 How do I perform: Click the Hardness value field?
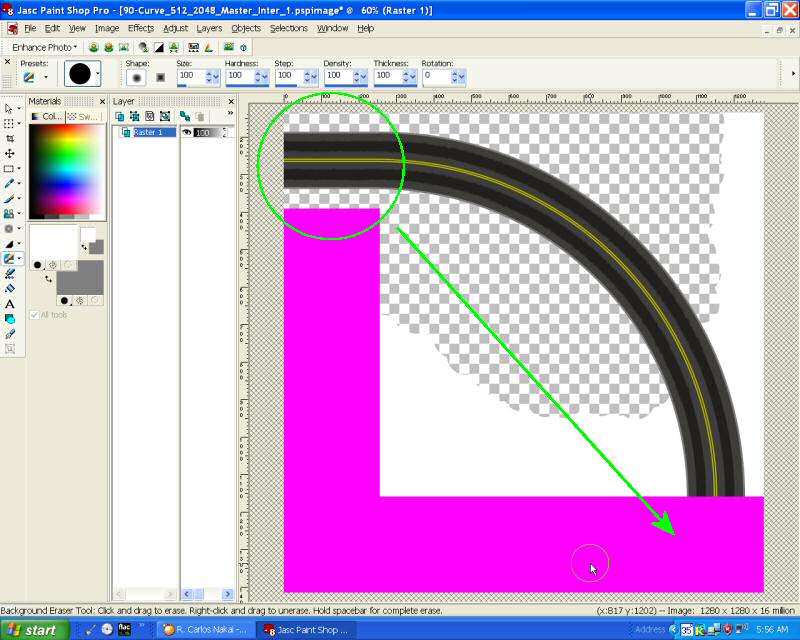click(x=239, y=76)
